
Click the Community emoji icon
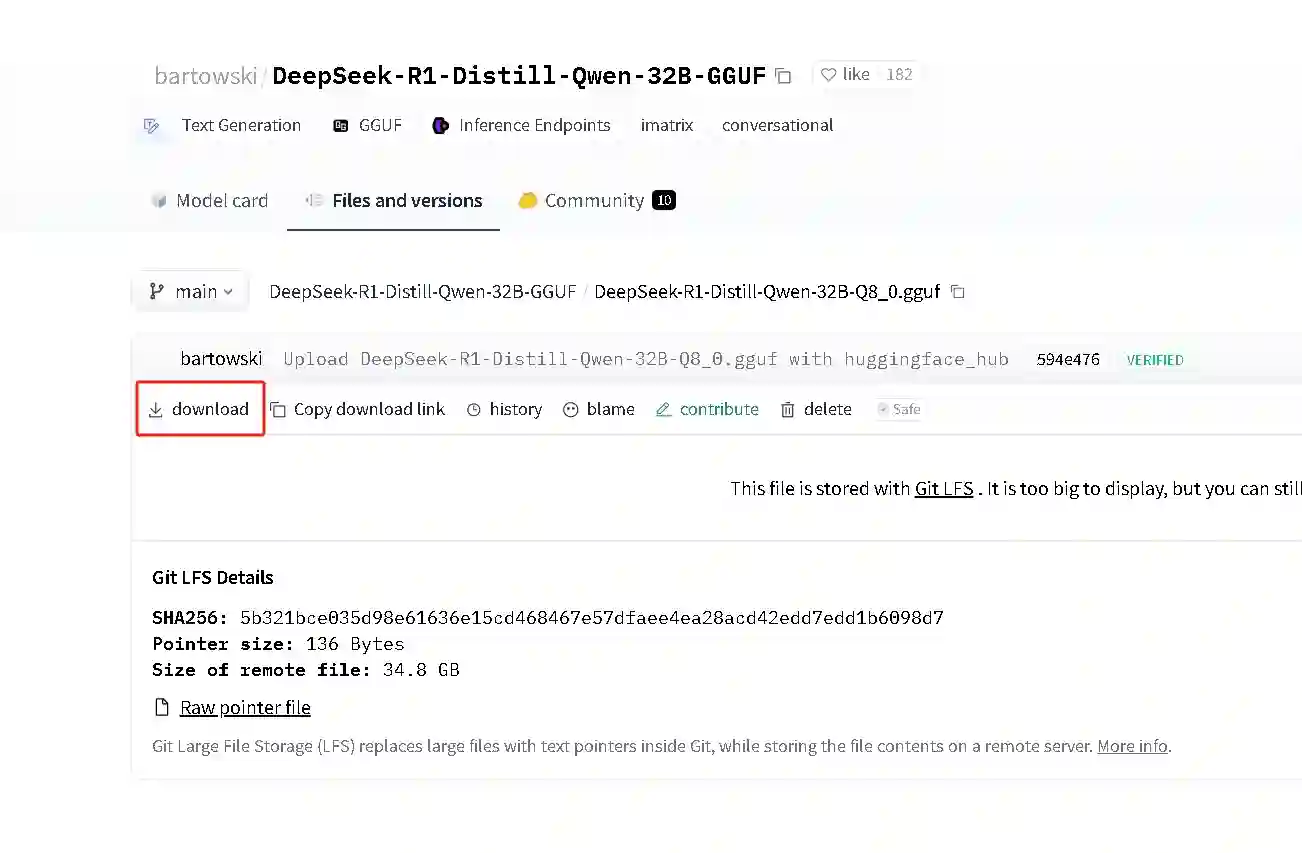(527, 200)
